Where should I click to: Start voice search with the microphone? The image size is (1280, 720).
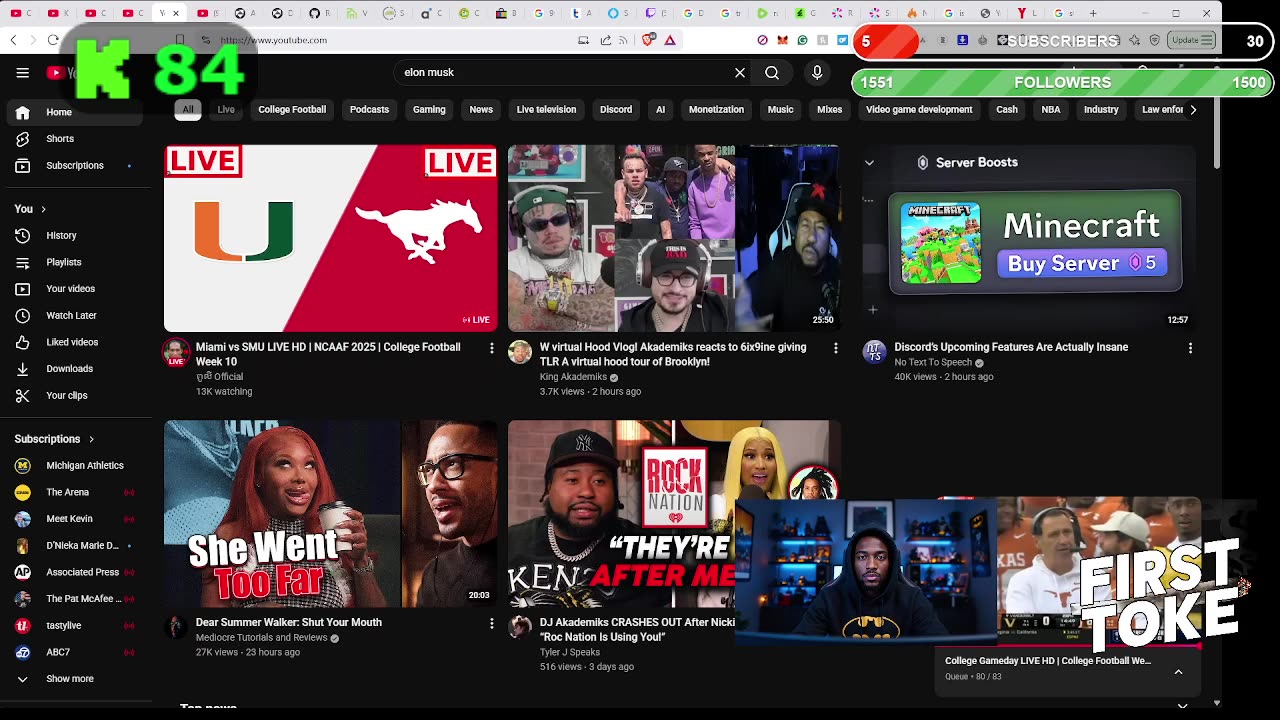(817, 72)
